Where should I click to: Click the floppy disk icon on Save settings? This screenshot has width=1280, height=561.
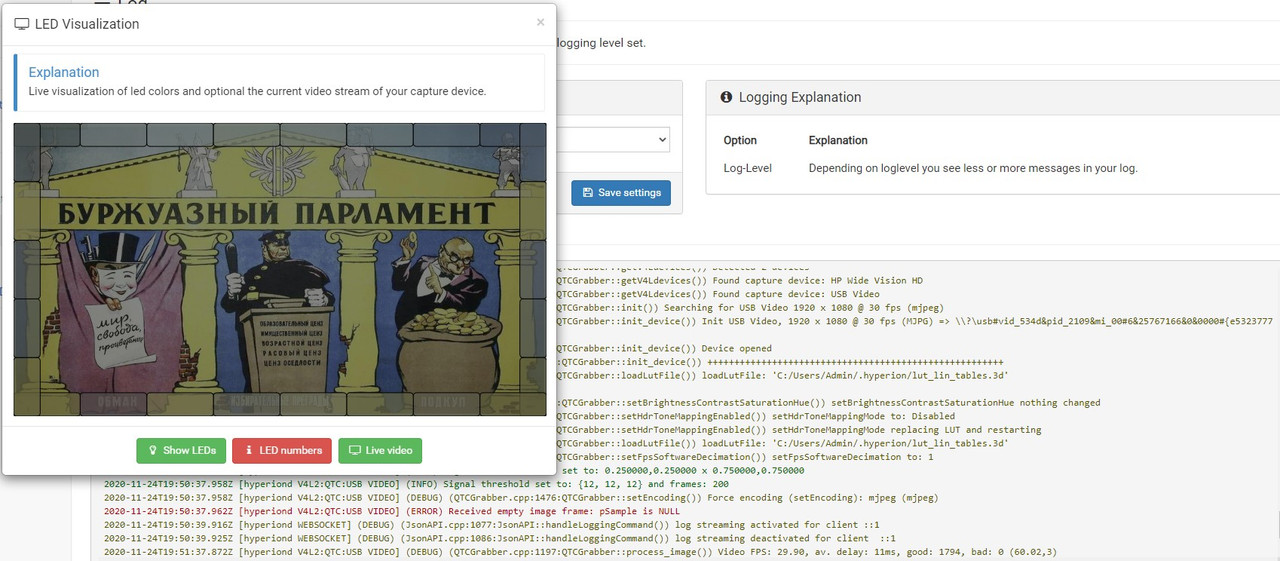point(587,193)
